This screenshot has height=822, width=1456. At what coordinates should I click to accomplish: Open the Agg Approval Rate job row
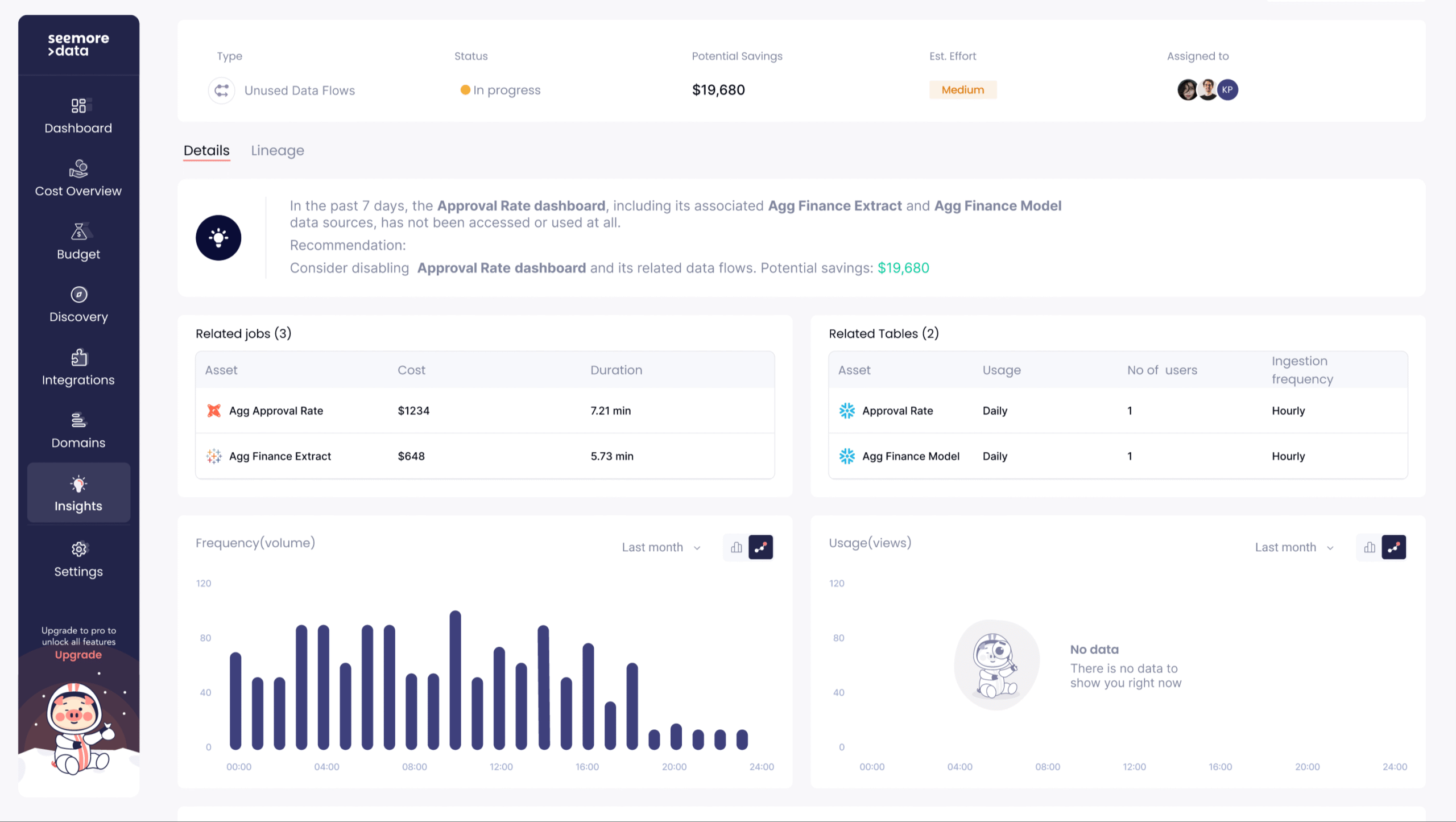click(x=276, y=411)
